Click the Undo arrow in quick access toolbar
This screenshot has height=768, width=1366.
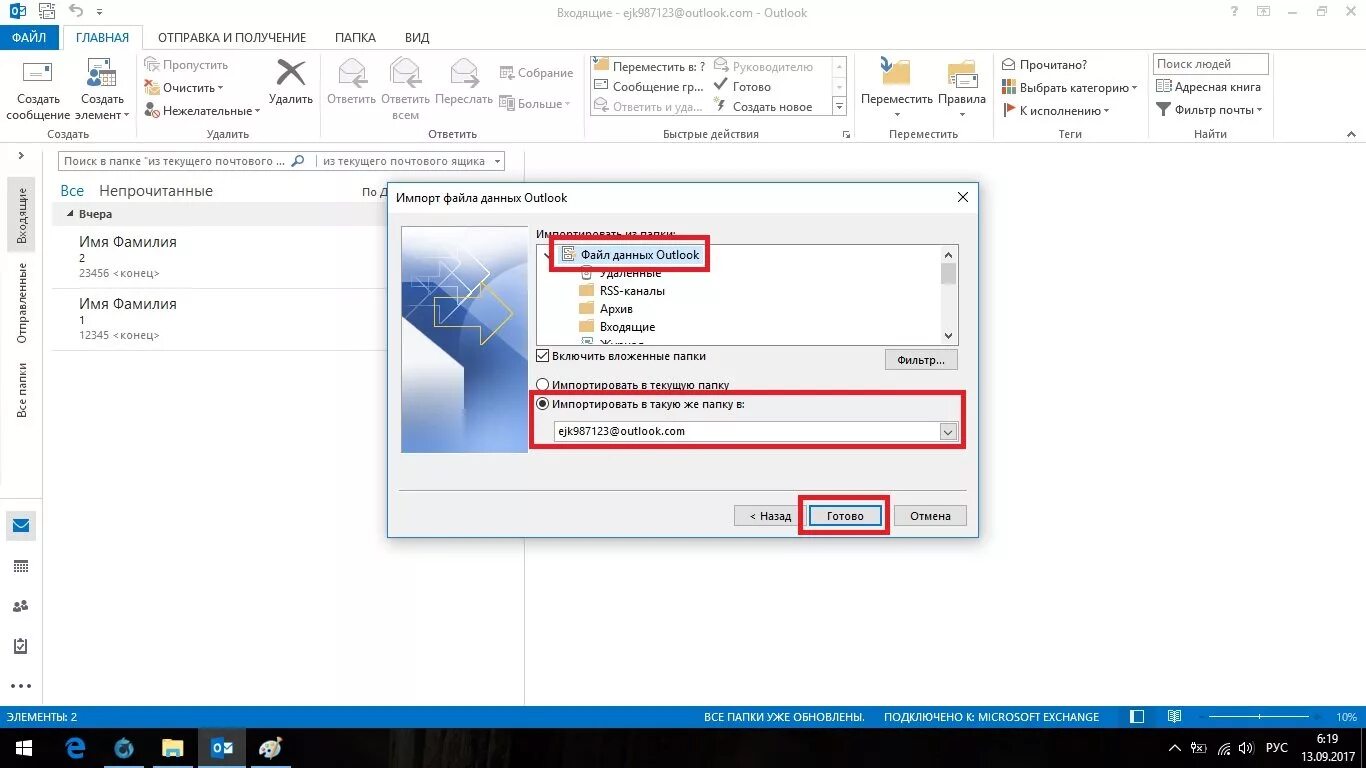pos(75,11)
